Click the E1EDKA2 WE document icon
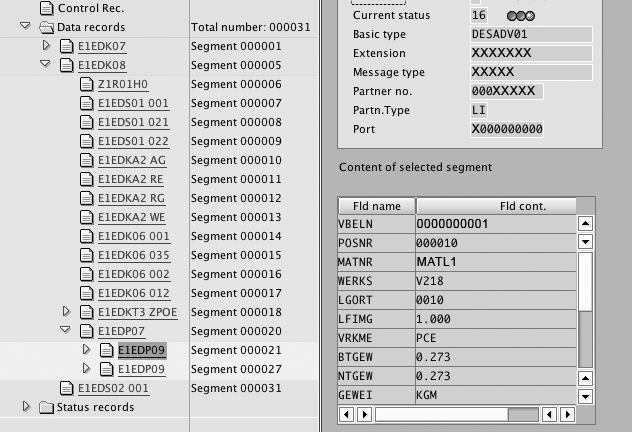This screenshot has width=632, height=432. [87, 217]
